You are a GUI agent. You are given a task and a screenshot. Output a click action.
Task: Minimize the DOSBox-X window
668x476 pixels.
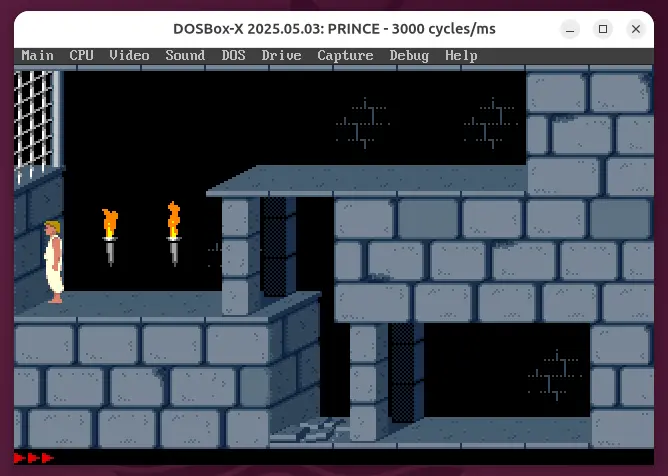(x=569, y=29)
